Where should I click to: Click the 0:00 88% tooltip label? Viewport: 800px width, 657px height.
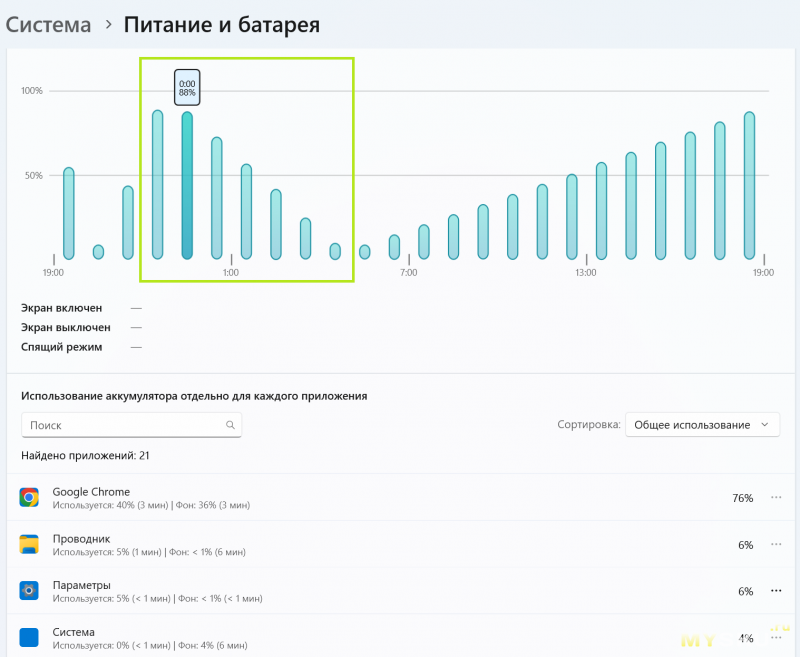(x=187, y=84)
